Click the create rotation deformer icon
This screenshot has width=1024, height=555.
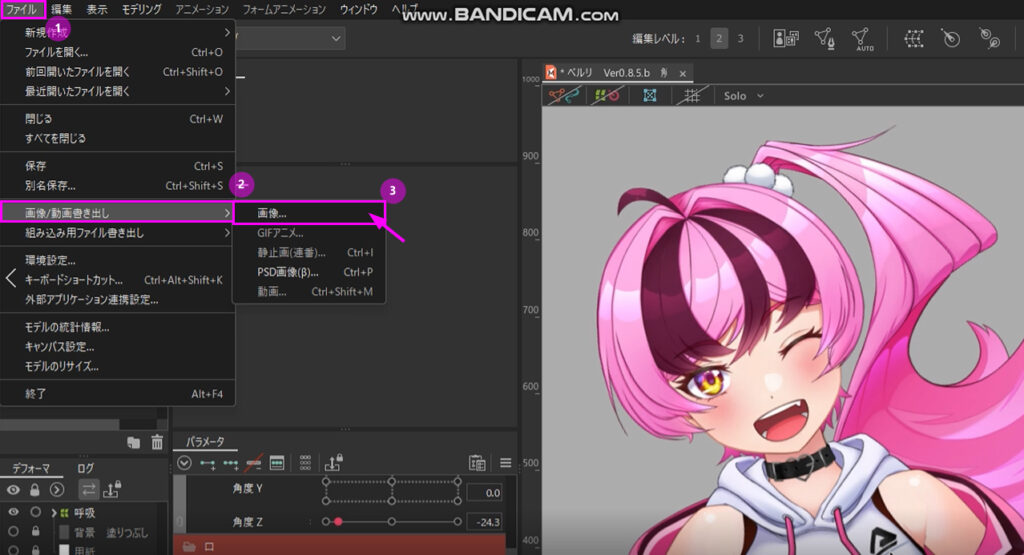951,39
